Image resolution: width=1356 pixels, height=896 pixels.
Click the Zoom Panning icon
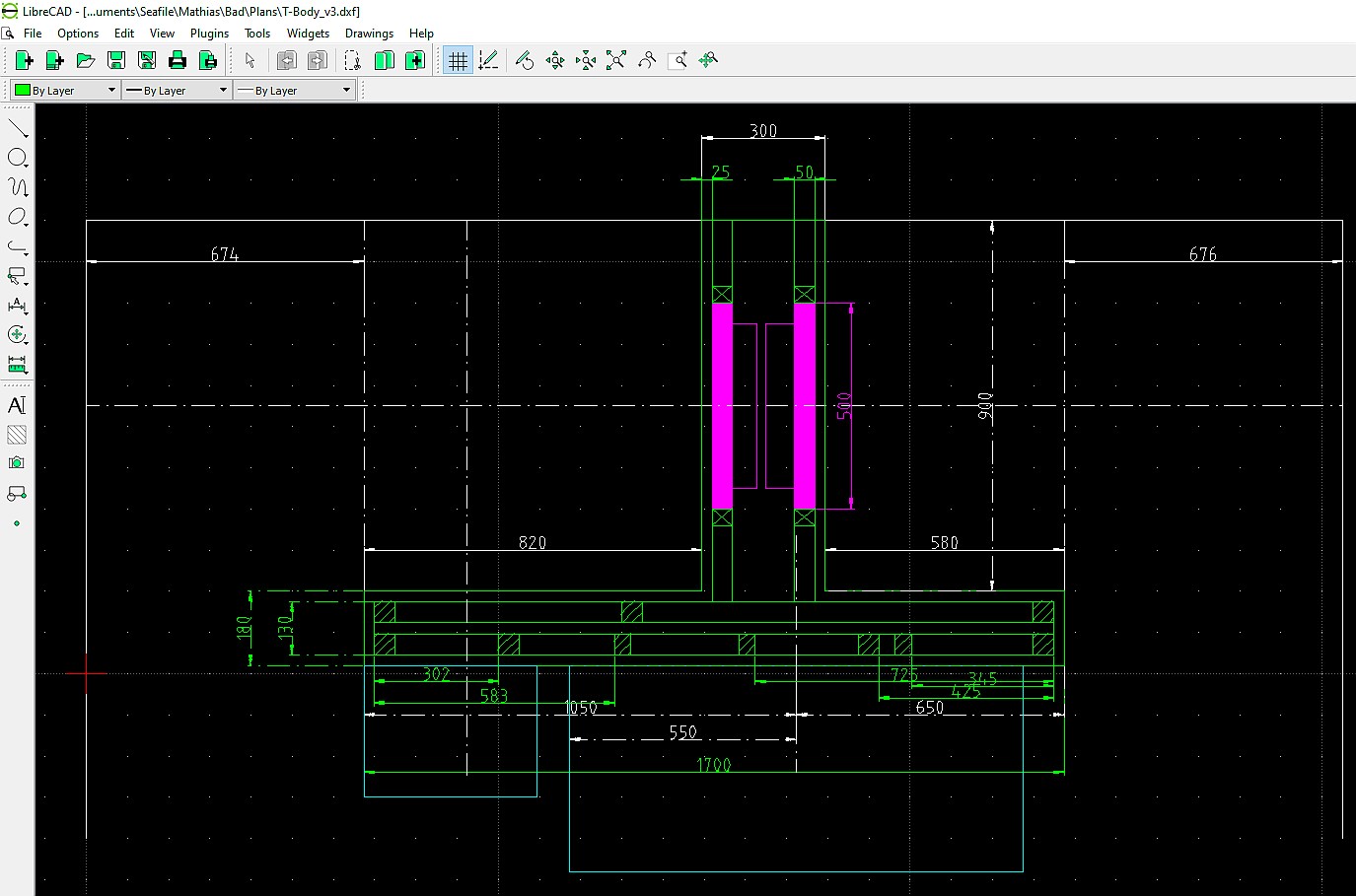708,61
